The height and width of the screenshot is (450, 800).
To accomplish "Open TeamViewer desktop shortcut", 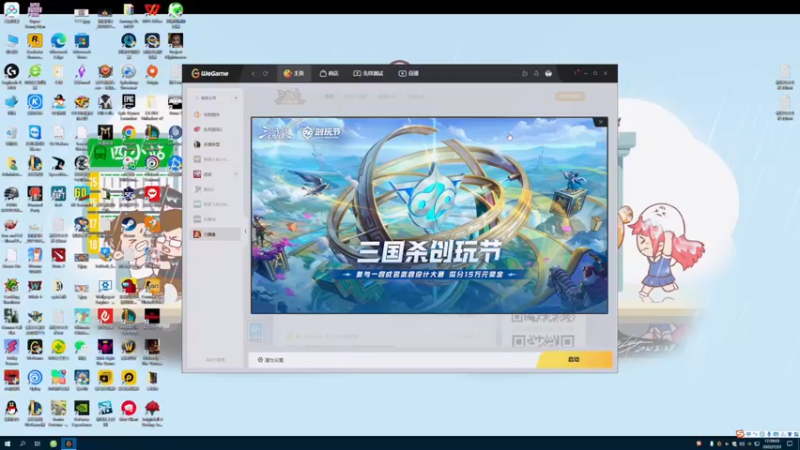I will 35,137.
